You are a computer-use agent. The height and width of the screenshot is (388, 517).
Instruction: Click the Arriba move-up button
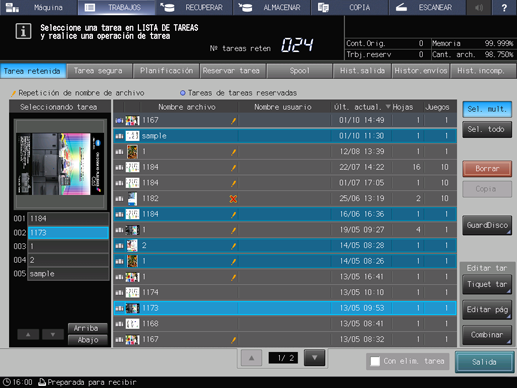(88, 328)
